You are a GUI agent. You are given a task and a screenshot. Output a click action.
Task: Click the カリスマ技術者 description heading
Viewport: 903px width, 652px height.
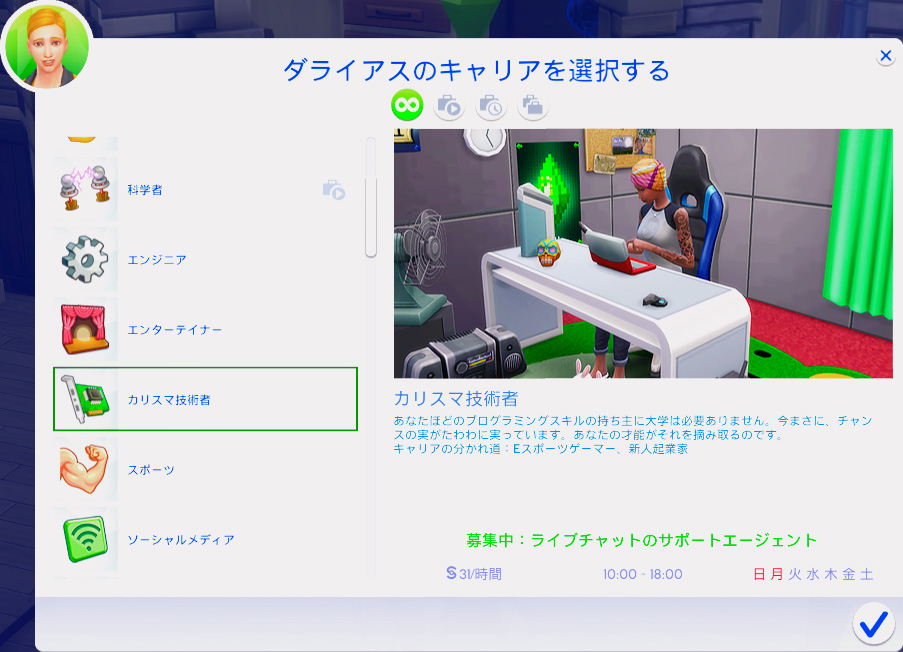click(456, 399)
